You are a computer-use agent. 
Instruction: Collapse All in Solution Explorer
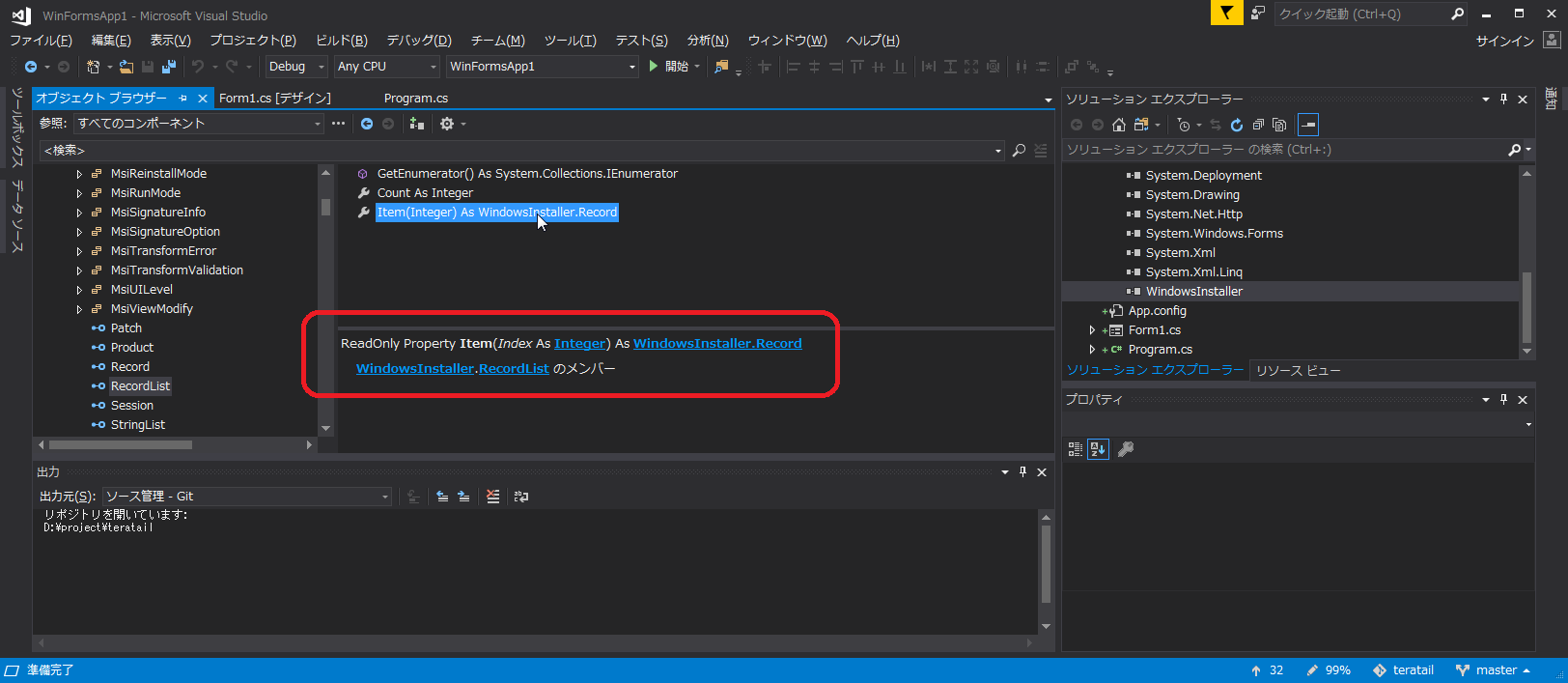pyautogui.click(x=1258, y=125)
